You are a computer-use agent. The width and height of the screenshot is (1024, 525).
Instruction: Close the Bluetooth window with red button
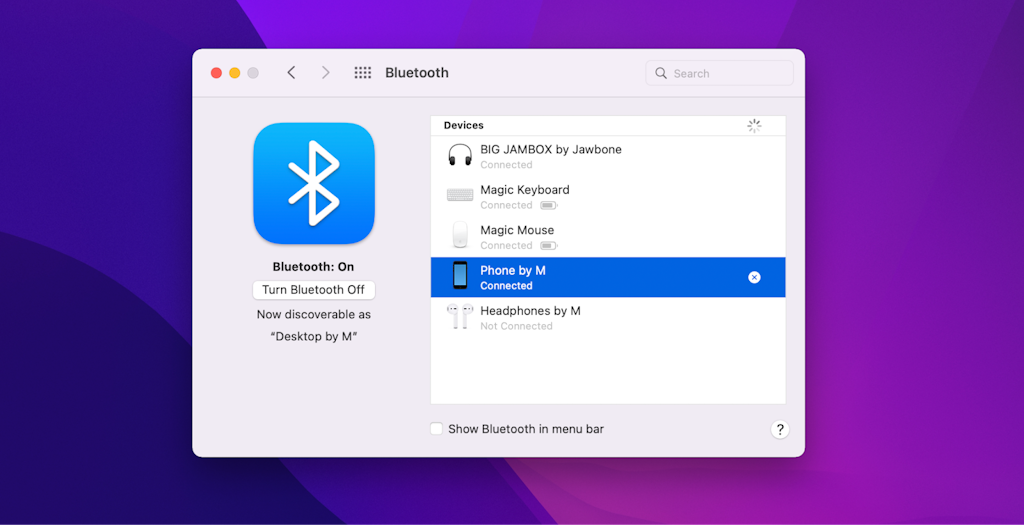[x=216, y=73]
